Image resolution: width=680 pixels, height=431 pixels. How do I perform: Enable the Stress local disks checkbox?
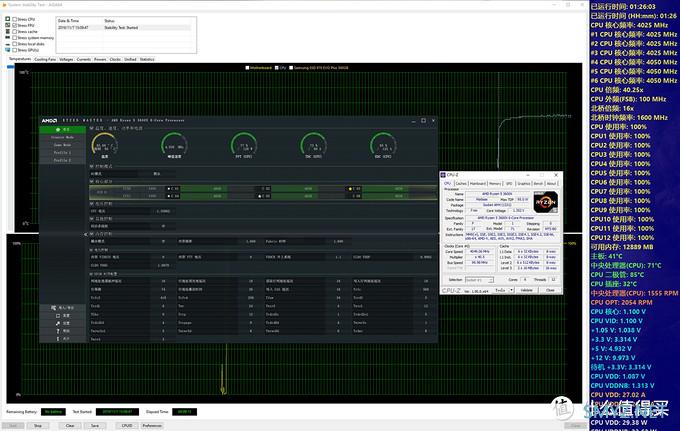pyautogui.click(x=15, y=44)
